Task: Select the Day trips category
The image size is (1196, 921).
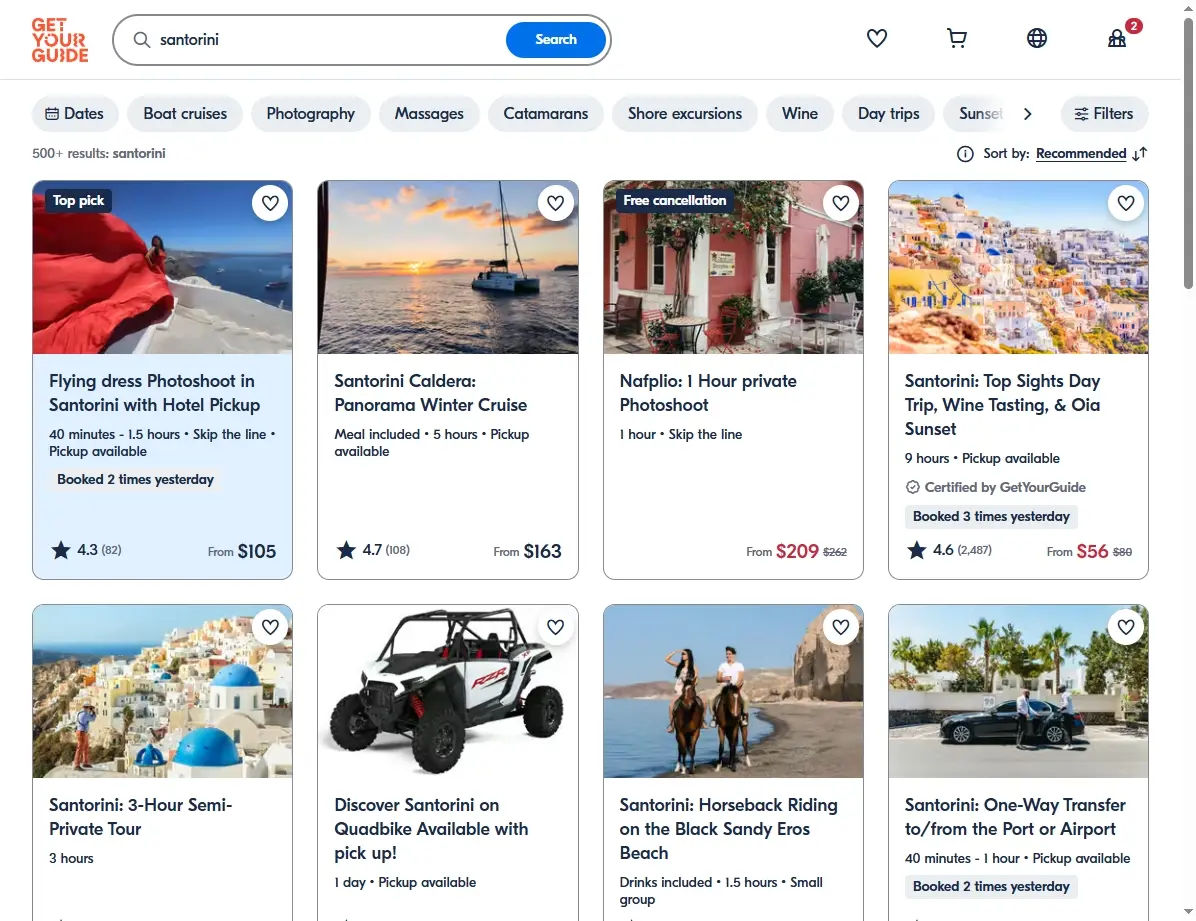Action: (x=888, y=114)
